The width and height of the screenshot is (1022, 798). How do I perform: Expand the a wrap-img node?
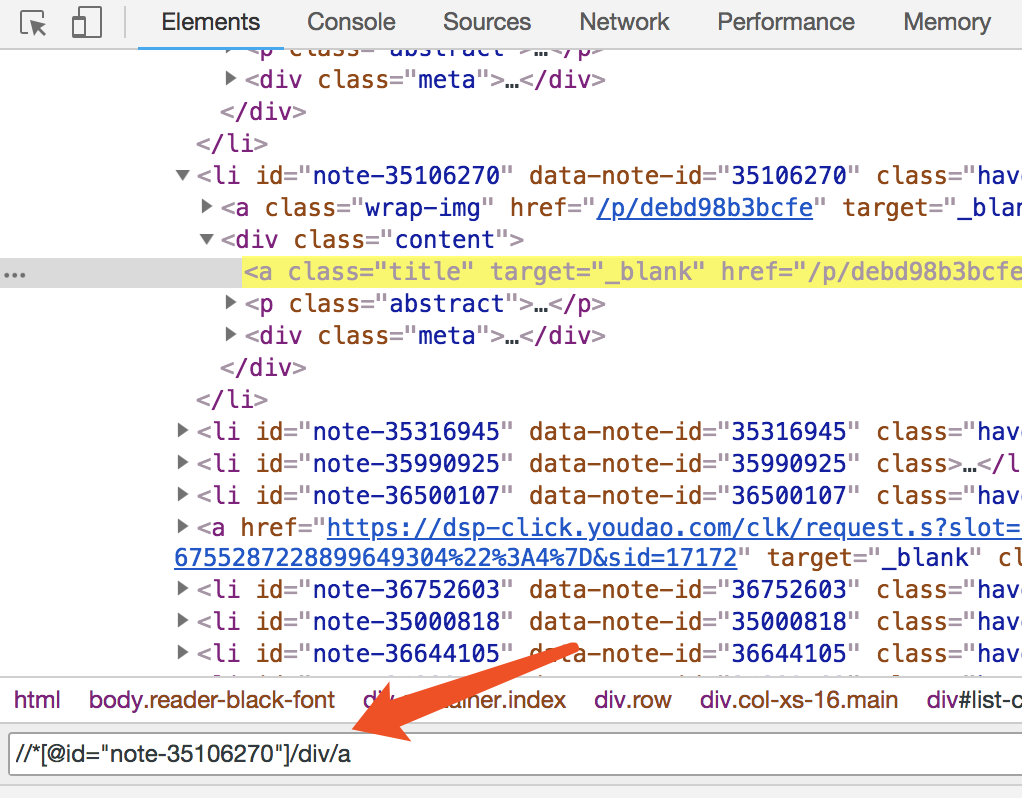207,207
